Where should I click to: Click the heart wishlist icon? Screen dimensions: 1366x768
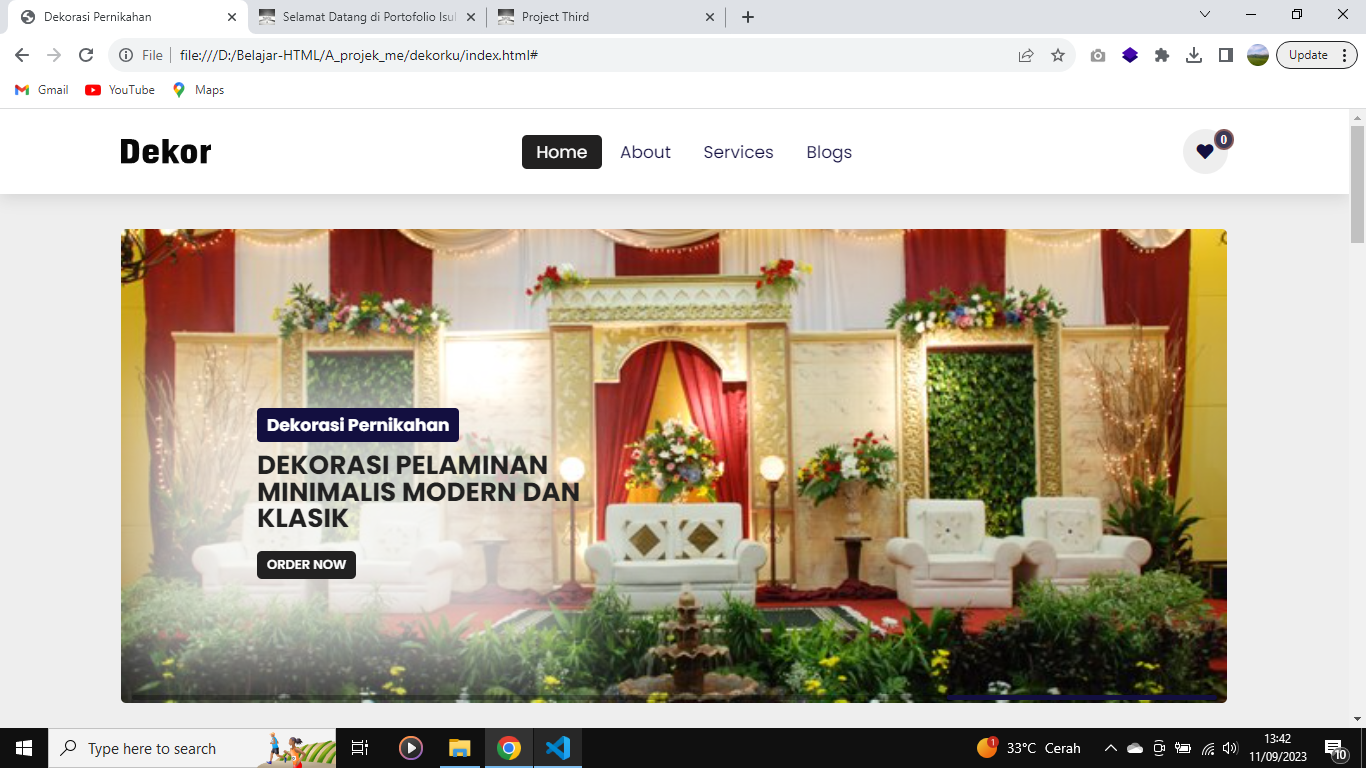coord(1205,152)
